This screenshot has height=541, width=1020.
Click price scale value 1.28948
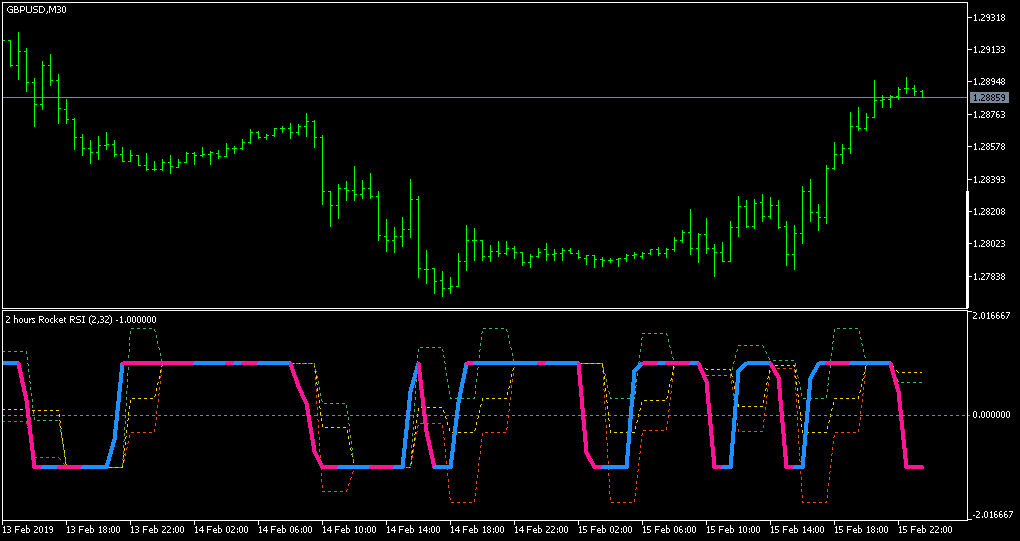pos(989,82)
